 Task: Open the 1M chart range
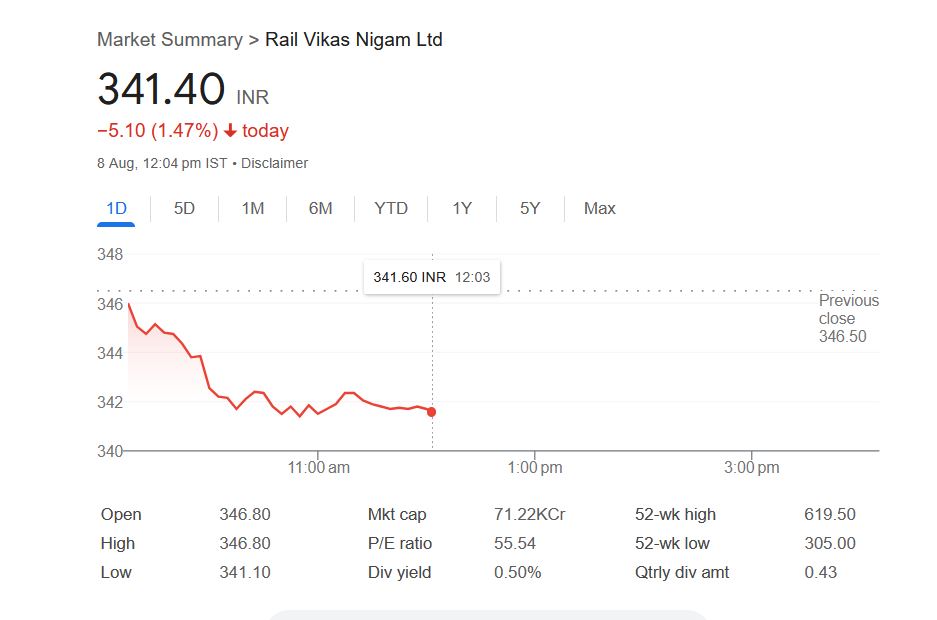pos(253,208)
